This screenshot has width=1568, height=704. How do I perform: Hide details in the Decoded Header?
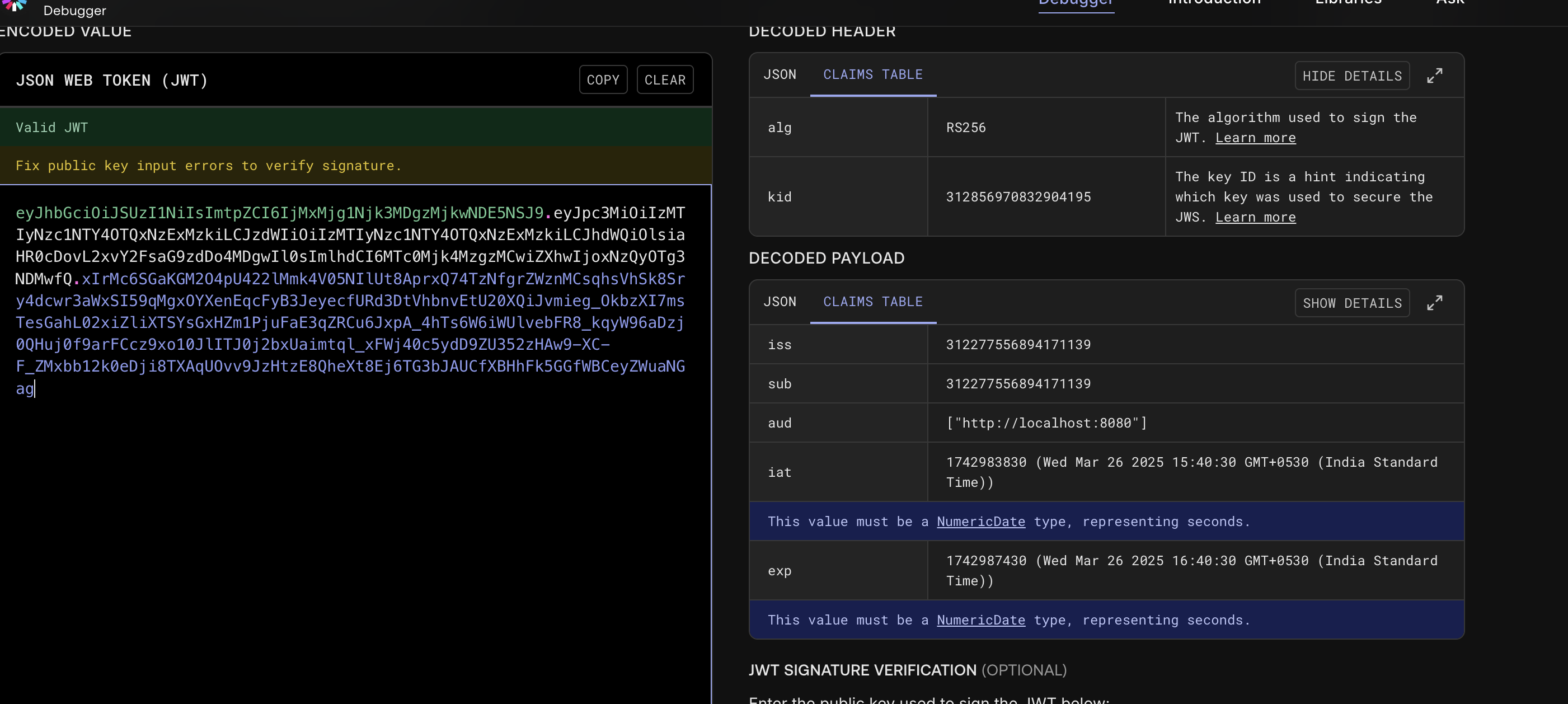[1351, 76]
